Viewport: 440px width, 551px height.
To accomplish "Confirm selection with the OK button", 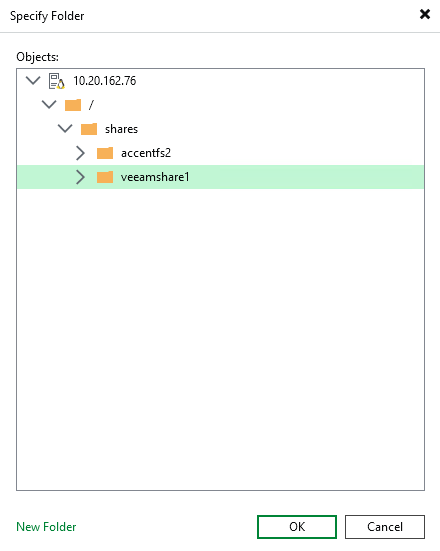I will click(x=297, y=526).
